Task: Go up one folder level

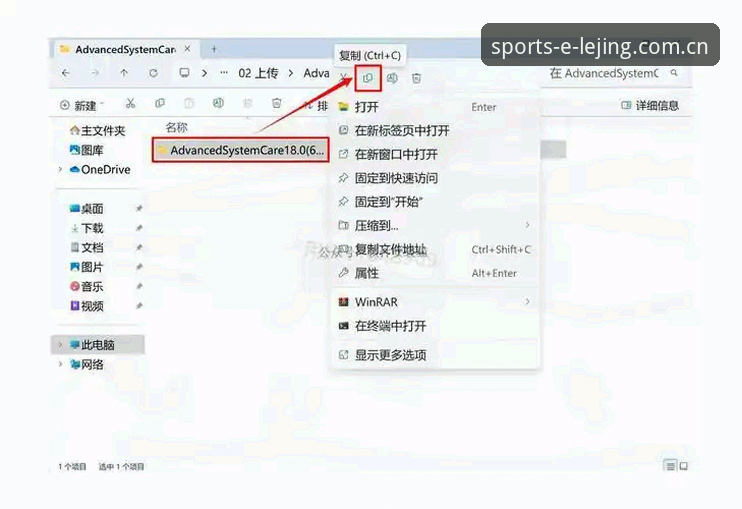Action: click(124, 73)
